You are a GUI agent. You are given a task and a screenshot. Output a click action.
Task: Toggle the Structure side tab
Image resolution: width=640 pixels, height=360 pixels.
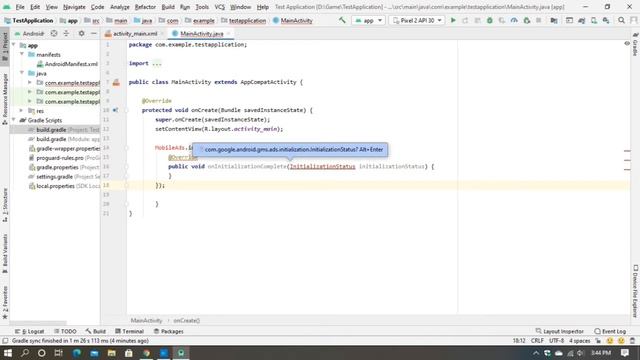point(5,205)
